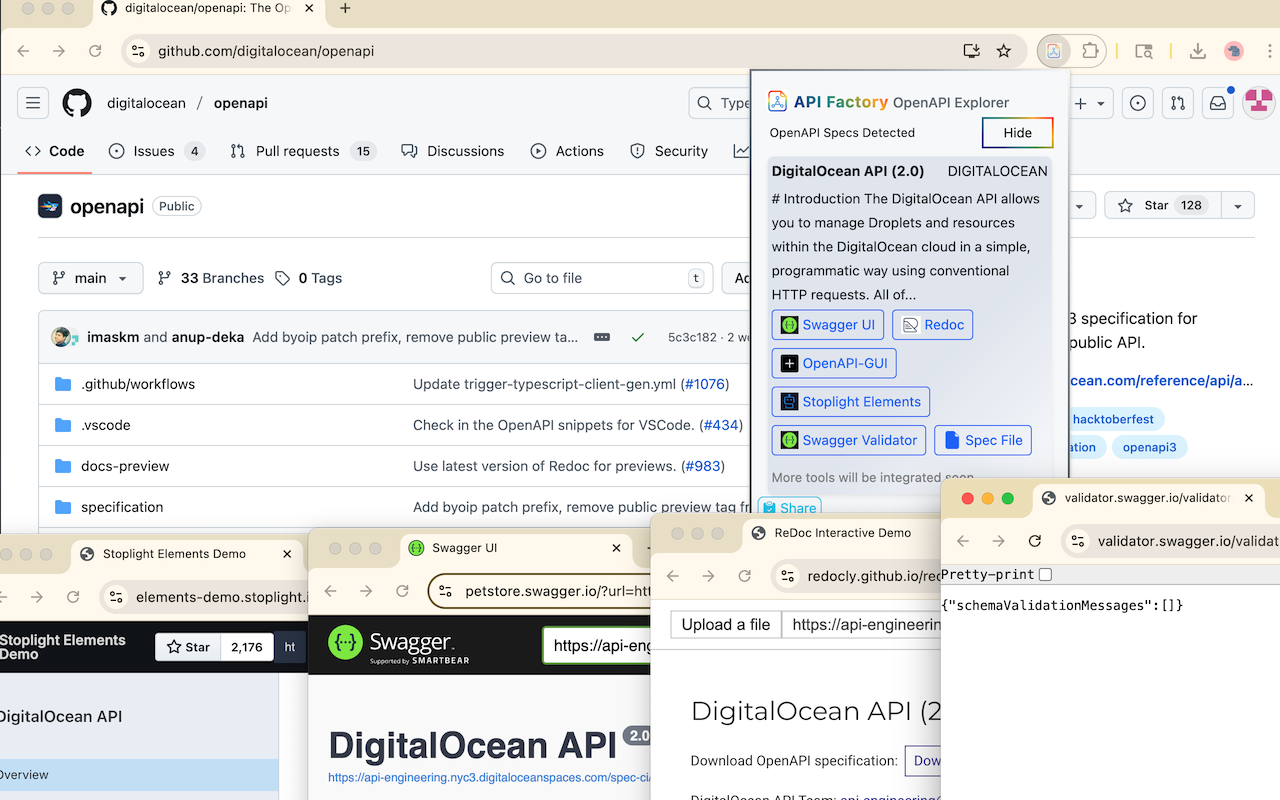1280x800 pixels.
Task: Open the GitHub hamburger navigation menu
Action: [x=33, y=103]
